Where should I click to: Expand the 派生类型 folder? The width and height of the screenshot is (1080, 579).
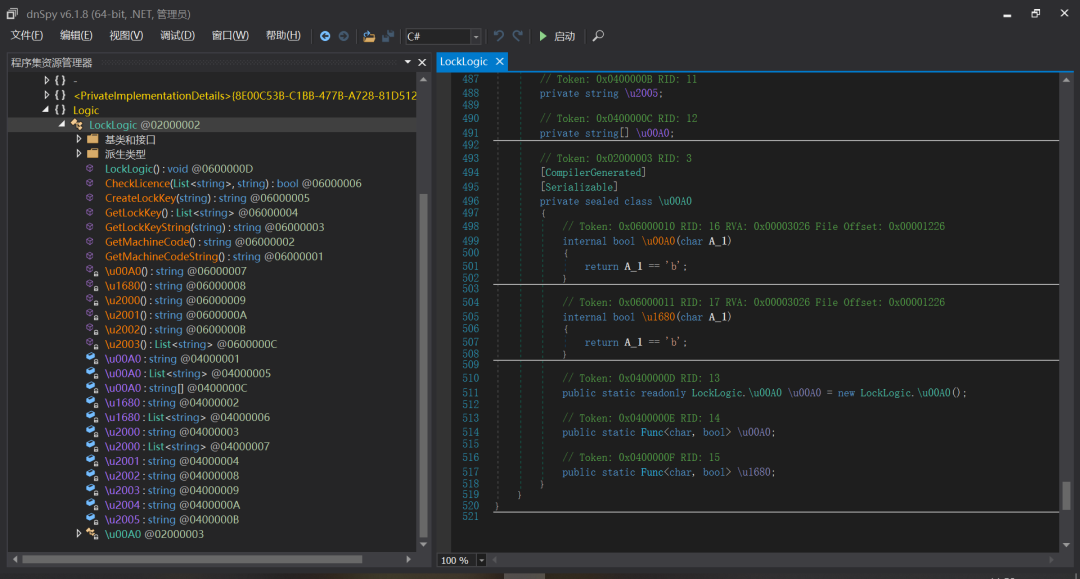[79, 154]
